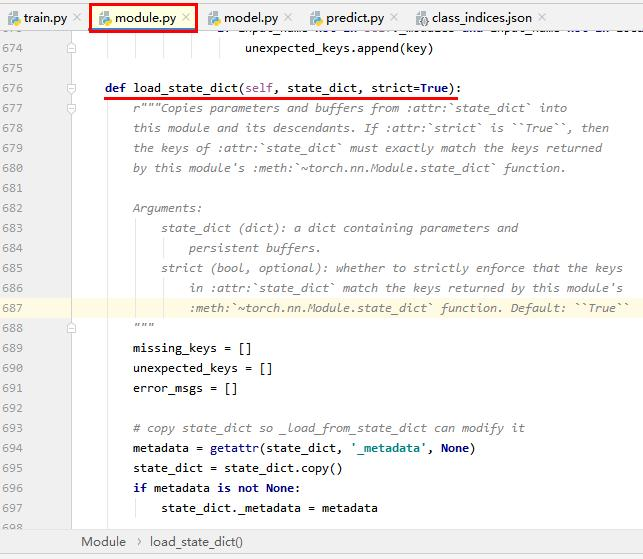Viewport: 643px width, 559px height.
Task: Click the 'def' keyword on line 676
Action: pos(115,88)
